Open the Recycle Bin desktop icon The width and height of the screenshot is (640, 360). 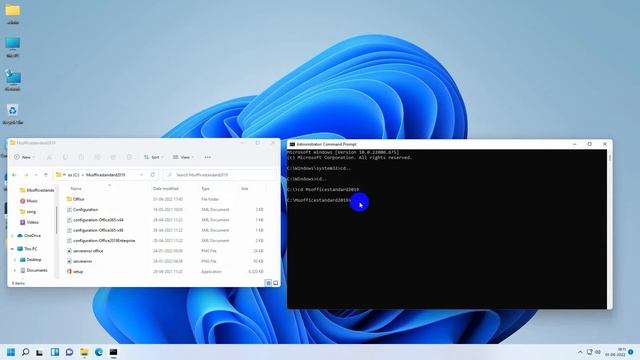click(13, 114)
